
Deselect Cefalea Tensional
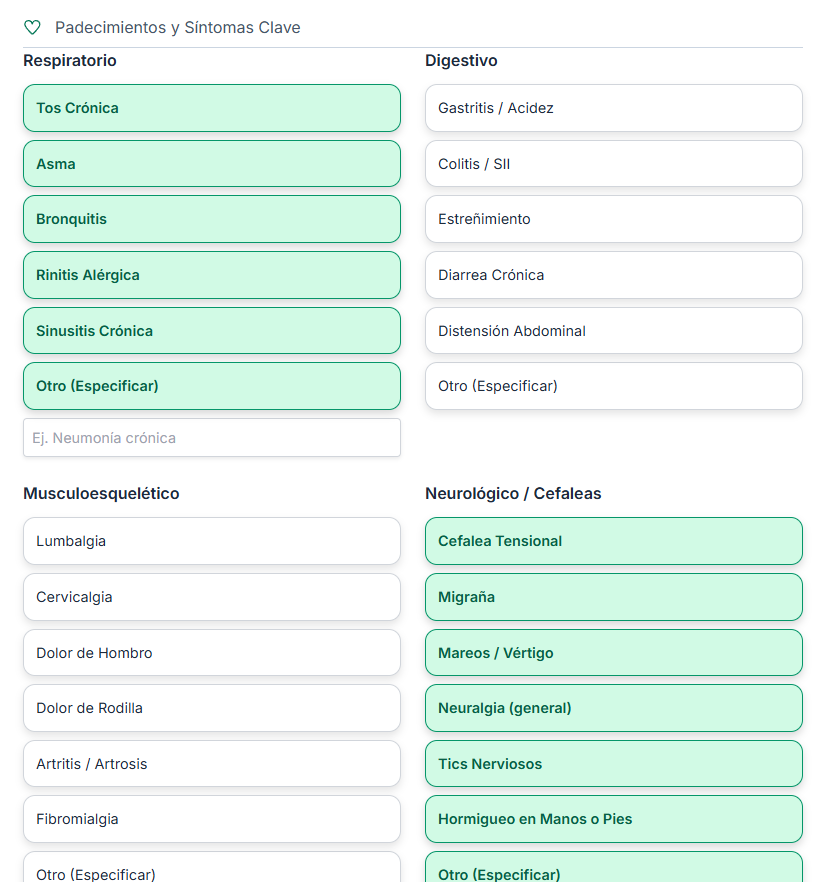pos(613,541)
